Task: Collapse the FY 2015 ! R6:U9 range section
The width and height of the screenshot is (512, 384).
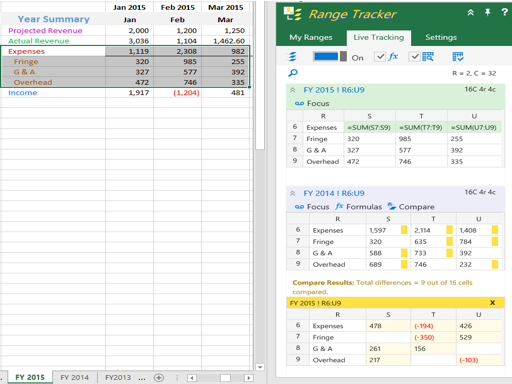Action: point(293,90)
